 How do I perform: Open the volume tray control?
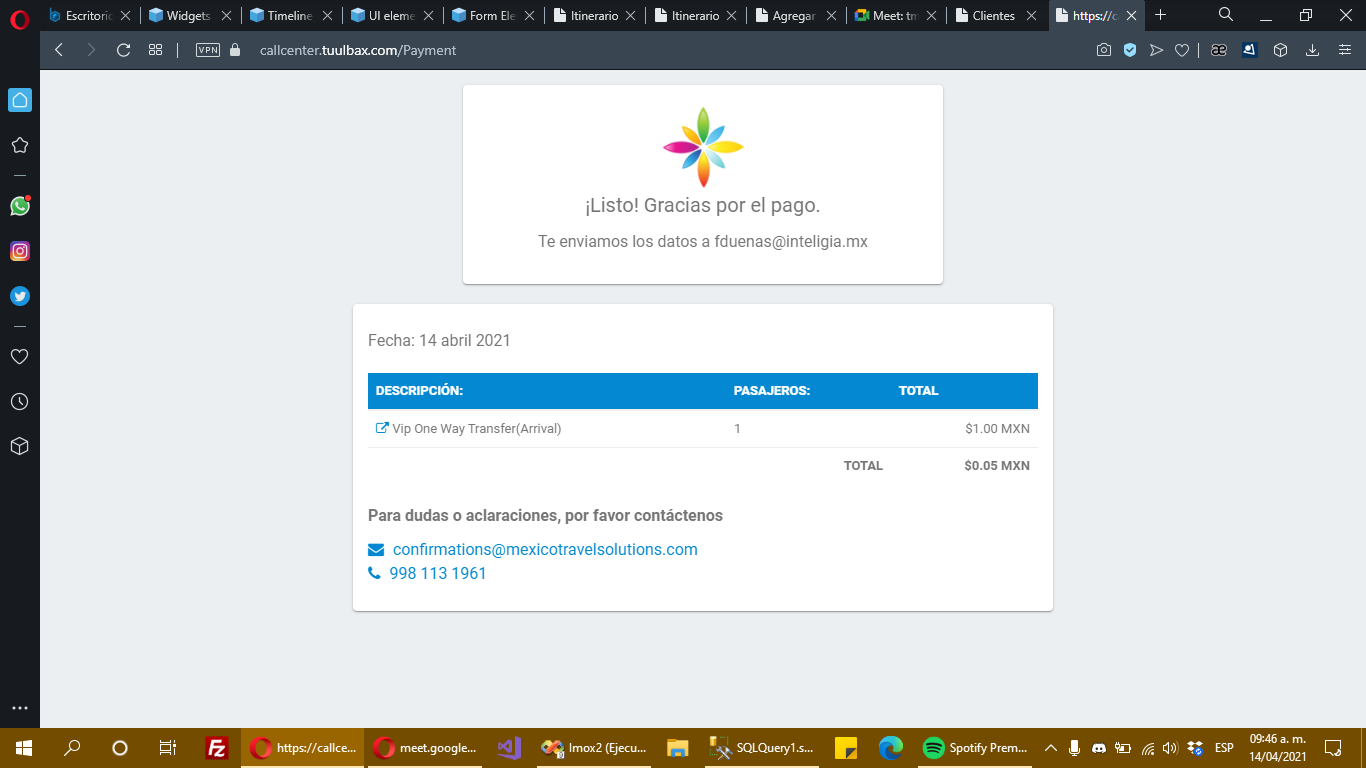[x=1171, y=748]
